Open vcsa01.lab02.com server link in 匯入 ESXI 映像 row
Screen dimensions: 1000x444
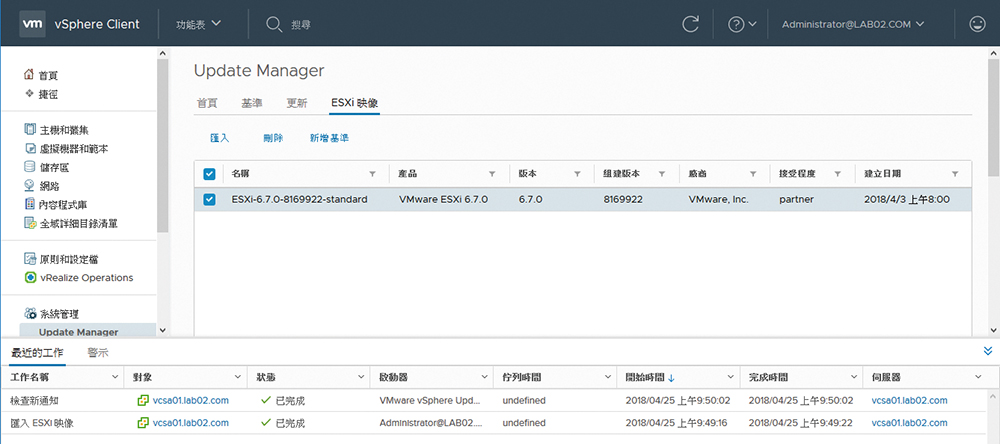point(909,423)
